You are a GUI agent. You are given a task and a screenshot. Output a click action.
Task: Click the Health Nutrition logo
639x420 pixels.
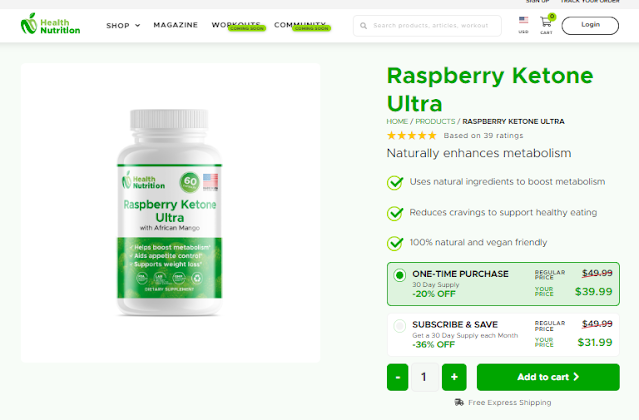point(50,24)
